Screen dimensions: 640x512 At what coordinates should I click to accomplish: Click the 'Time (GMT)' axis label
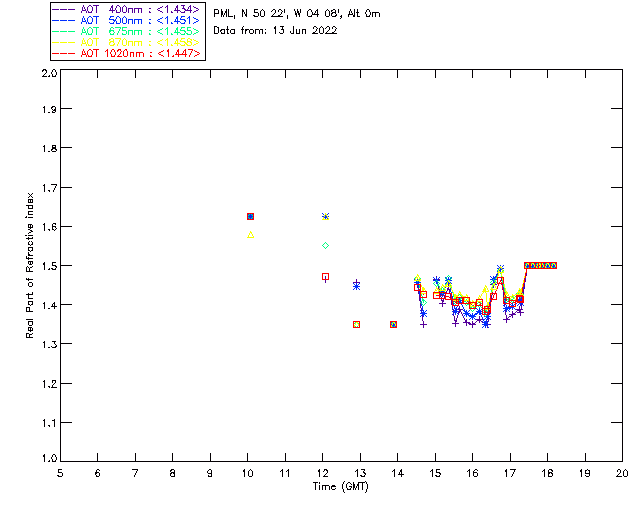tap(341, 487)
